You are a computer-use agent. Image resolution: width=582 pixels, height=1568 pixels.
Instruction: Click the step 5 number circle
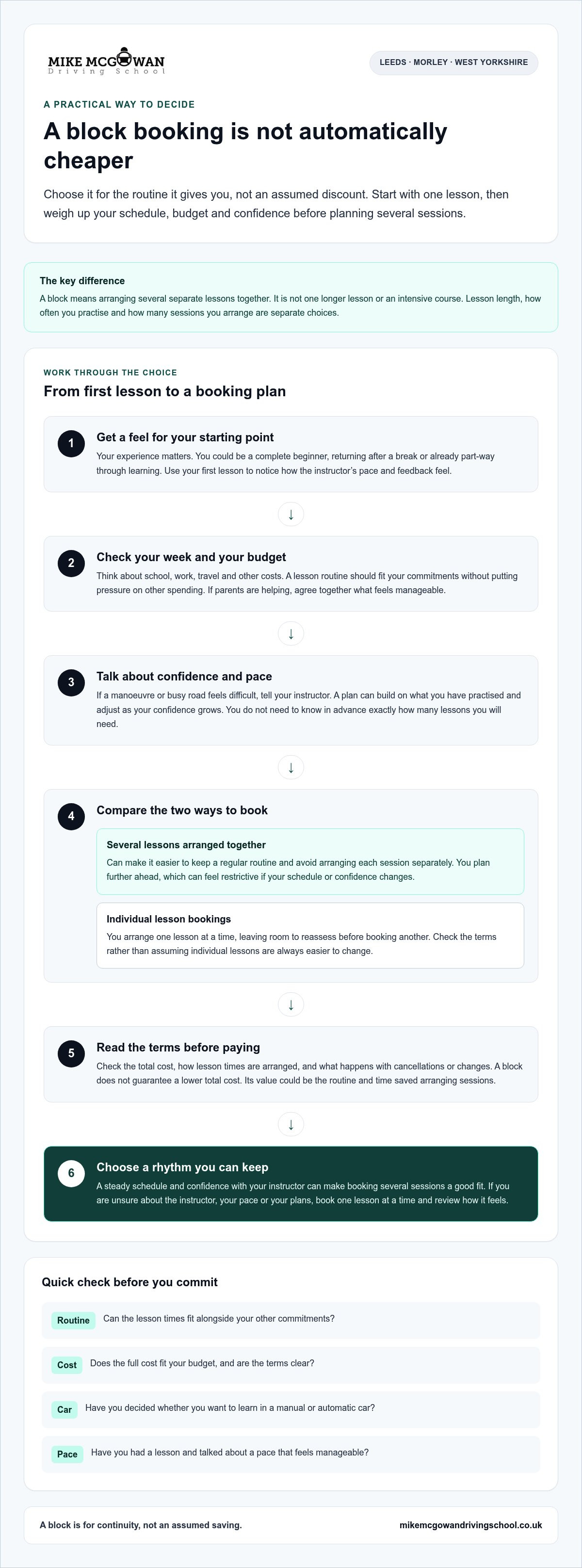71,1053
